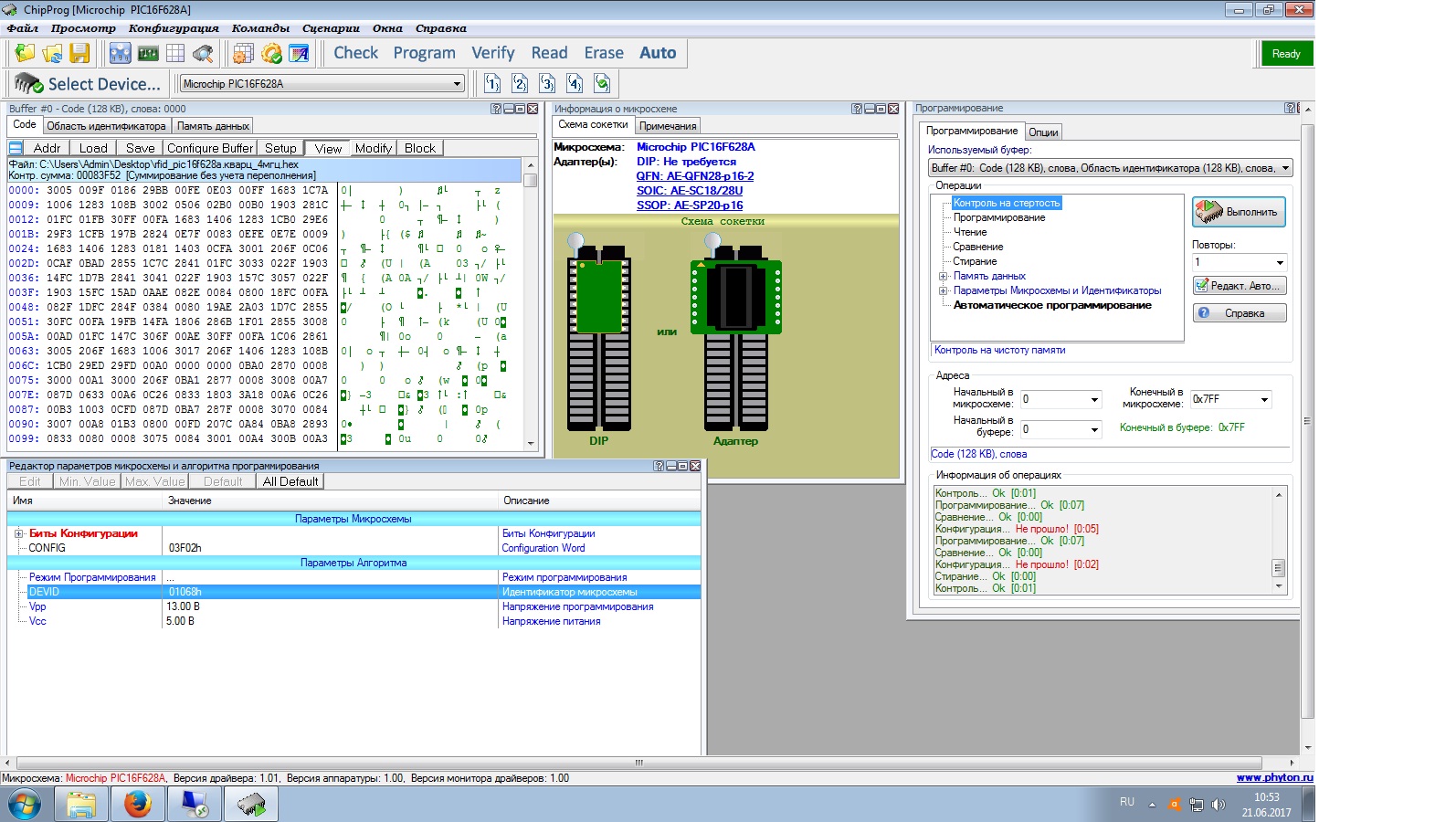Select the Стирание operation

pyautogui.click(x=975, y=261)
